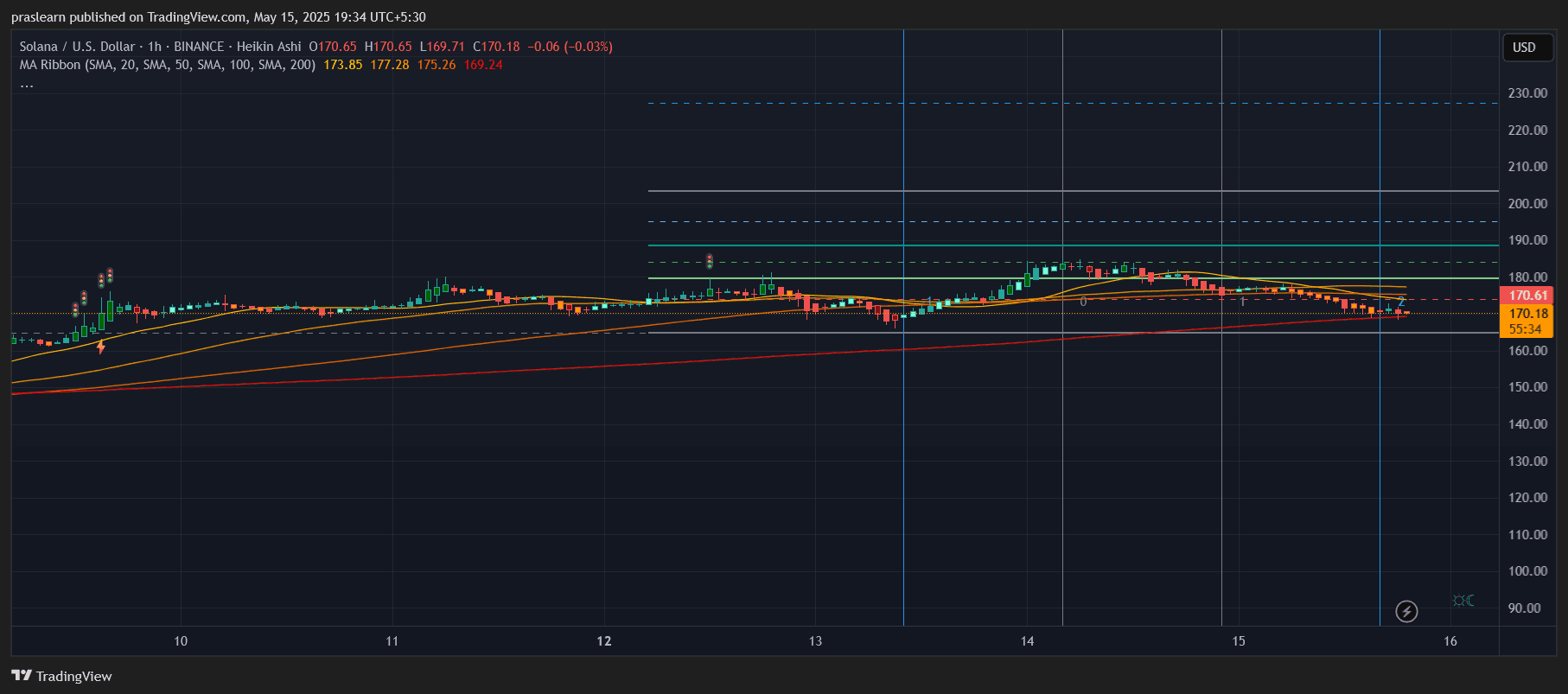Click the yellow 173.85 SMA 20 value

click(x=342, y=65)
